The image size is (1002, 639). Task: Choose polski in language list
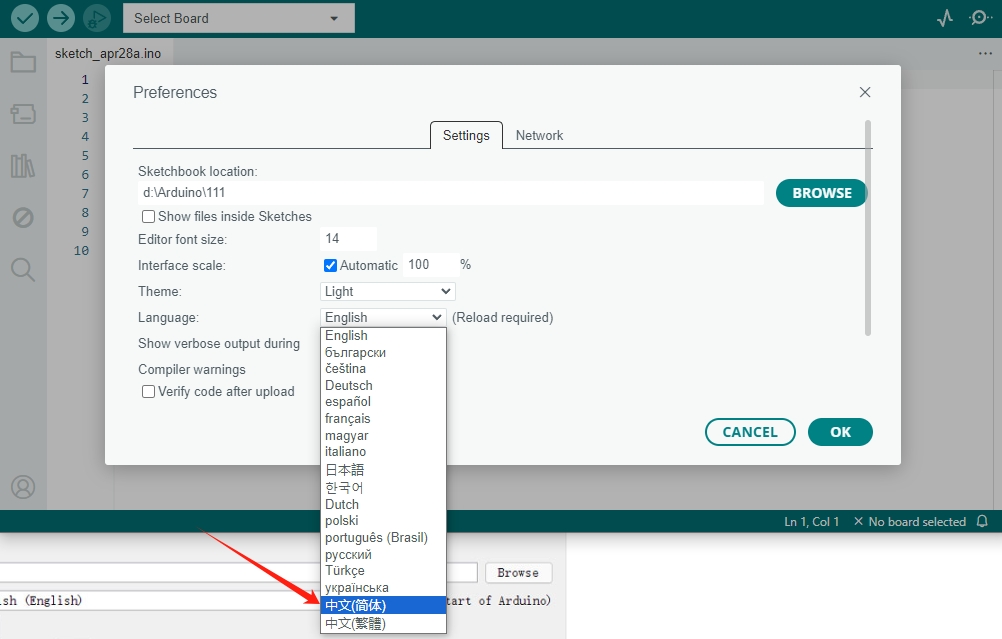(383, 521)
